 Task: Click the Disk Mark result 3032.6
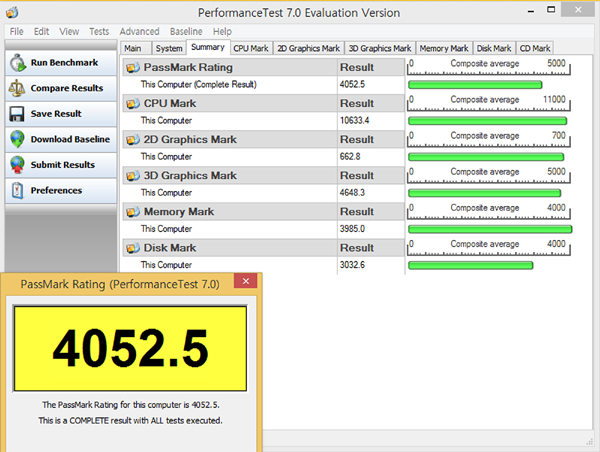pyautogui.click(x=352, y=265)
